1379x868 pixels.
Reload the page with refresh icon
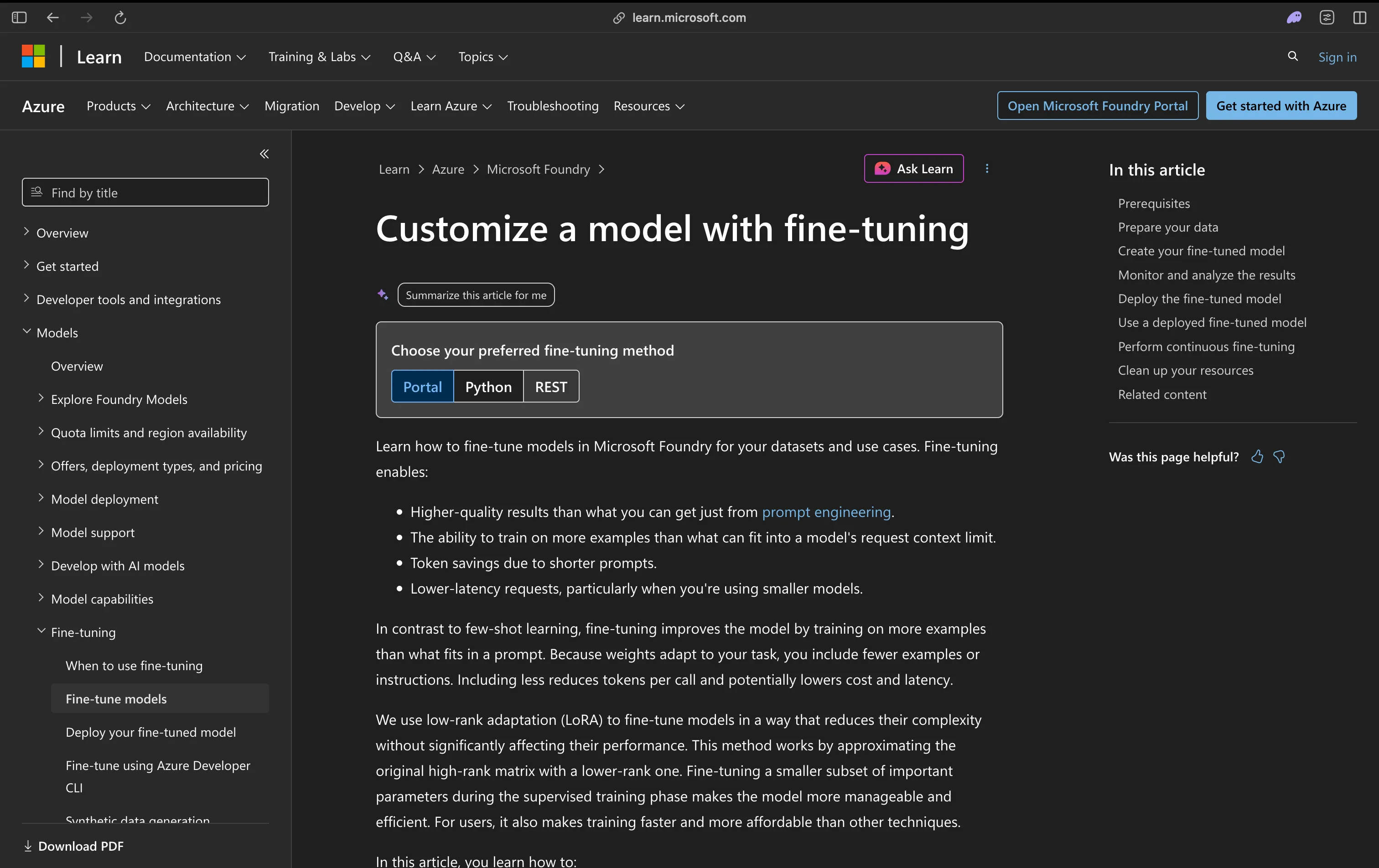click(120, 18)
